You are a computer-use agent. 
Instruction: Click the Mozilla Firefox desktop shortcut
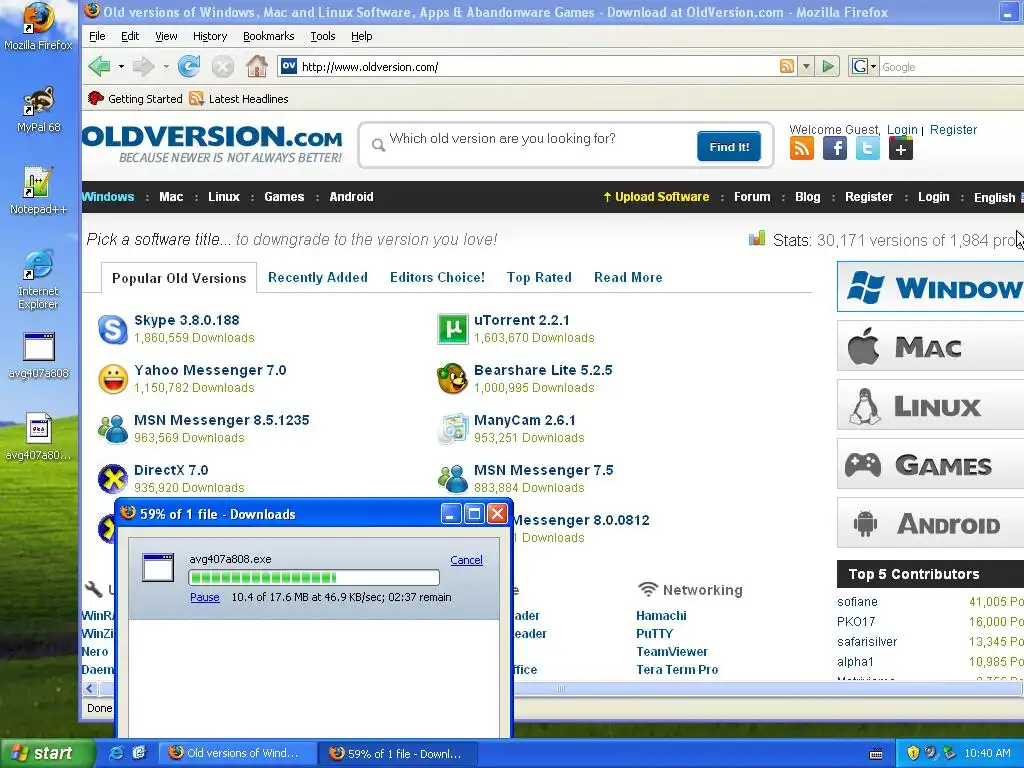(x=38, y=26)
